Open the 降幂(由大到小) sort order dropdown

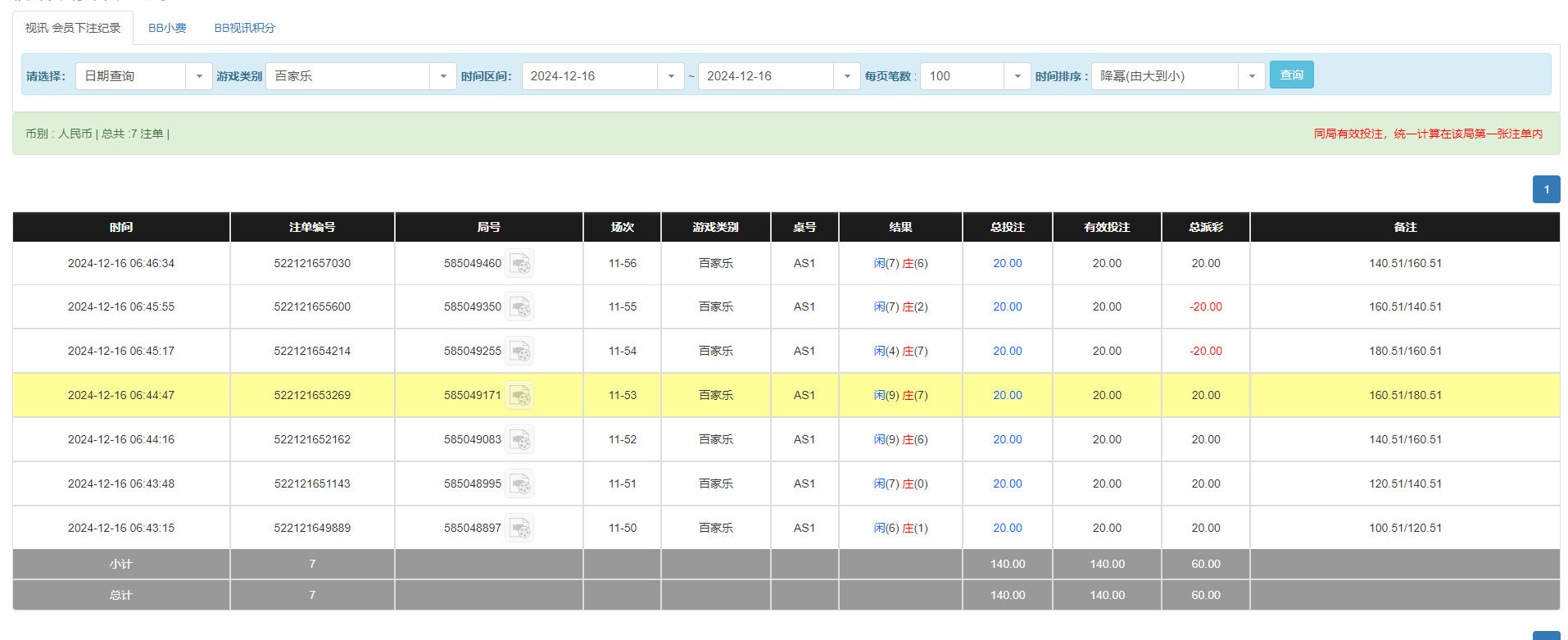(x=1251, y=76)
